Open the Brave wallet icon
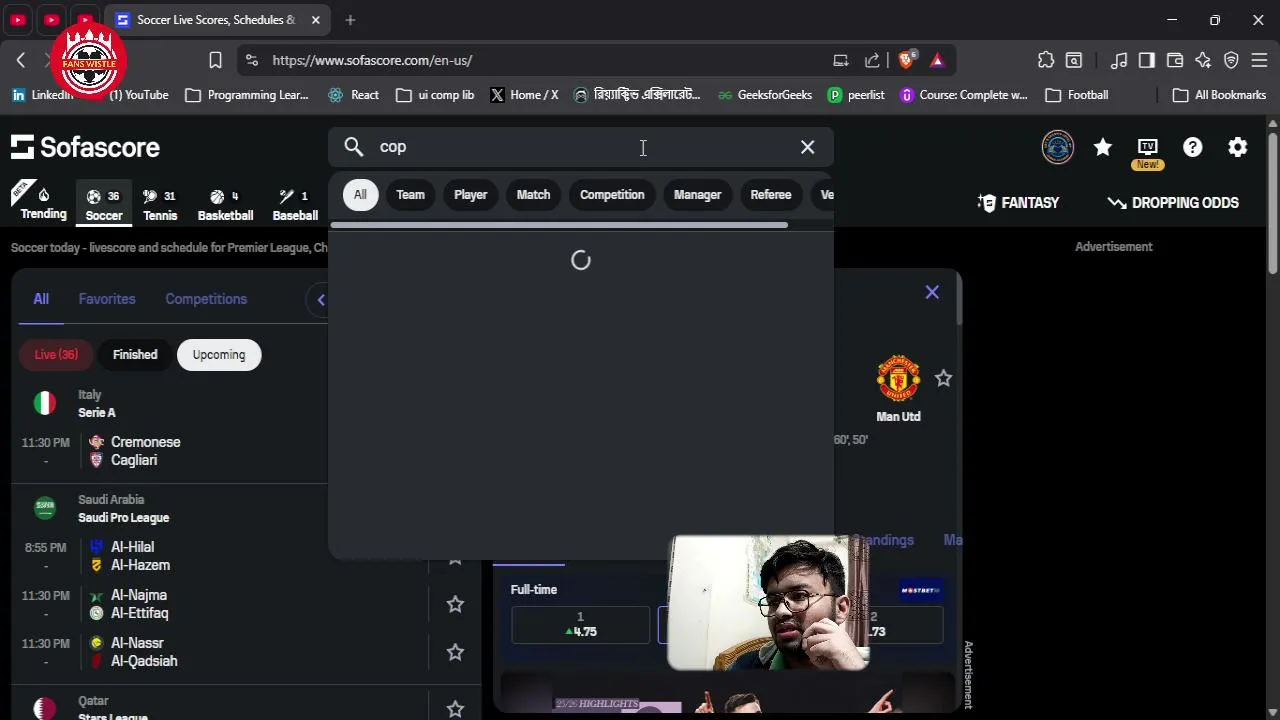Image resolution: width=1280 pixels, height=720 pixels. pyautogui.click(x=1175, y=60)
